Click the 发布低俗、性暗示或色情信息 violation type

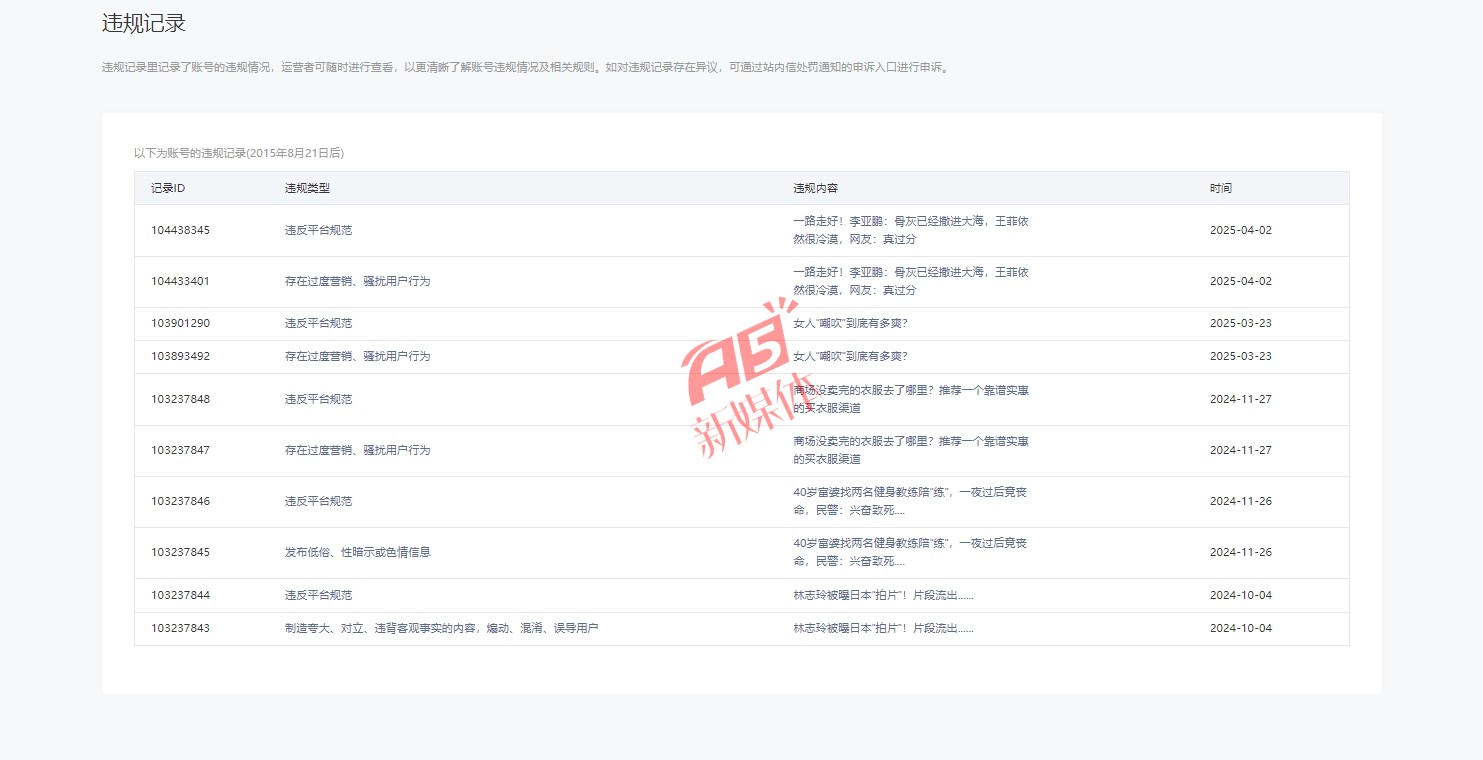click(357, 552)
